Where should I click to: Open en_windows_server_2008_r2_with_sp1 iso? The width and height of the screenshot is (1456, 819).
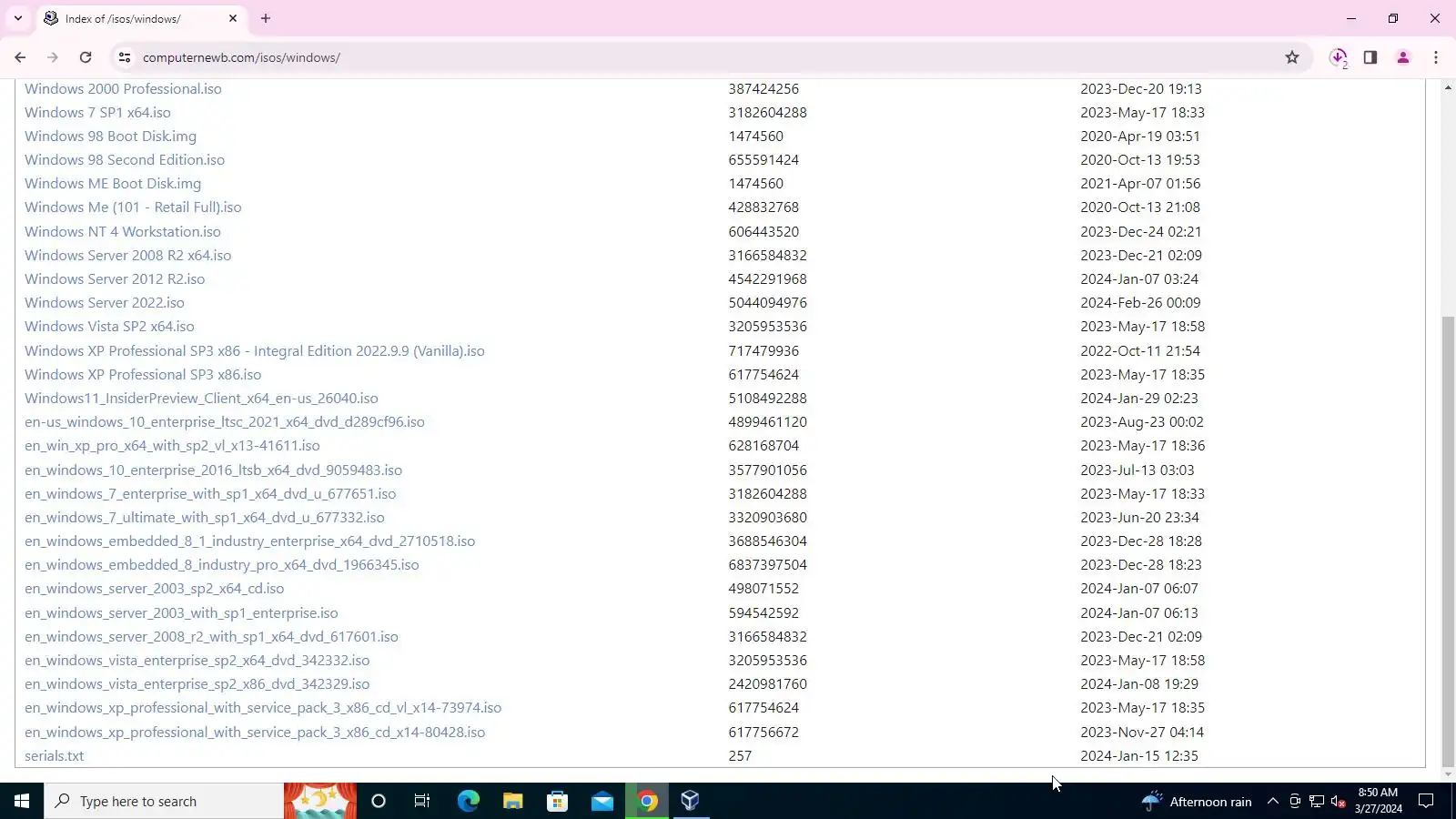[211, 637]
